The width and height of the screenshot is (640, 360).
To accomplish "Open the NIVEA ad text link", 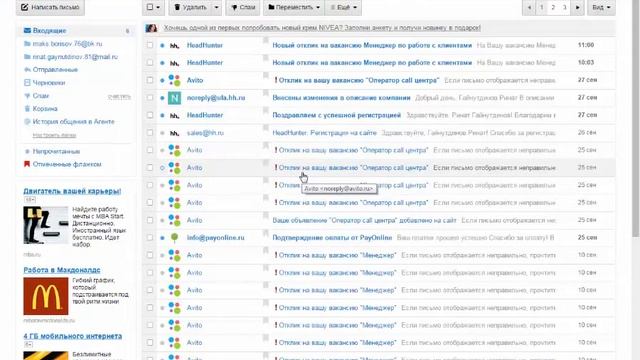I will (322, 28).
